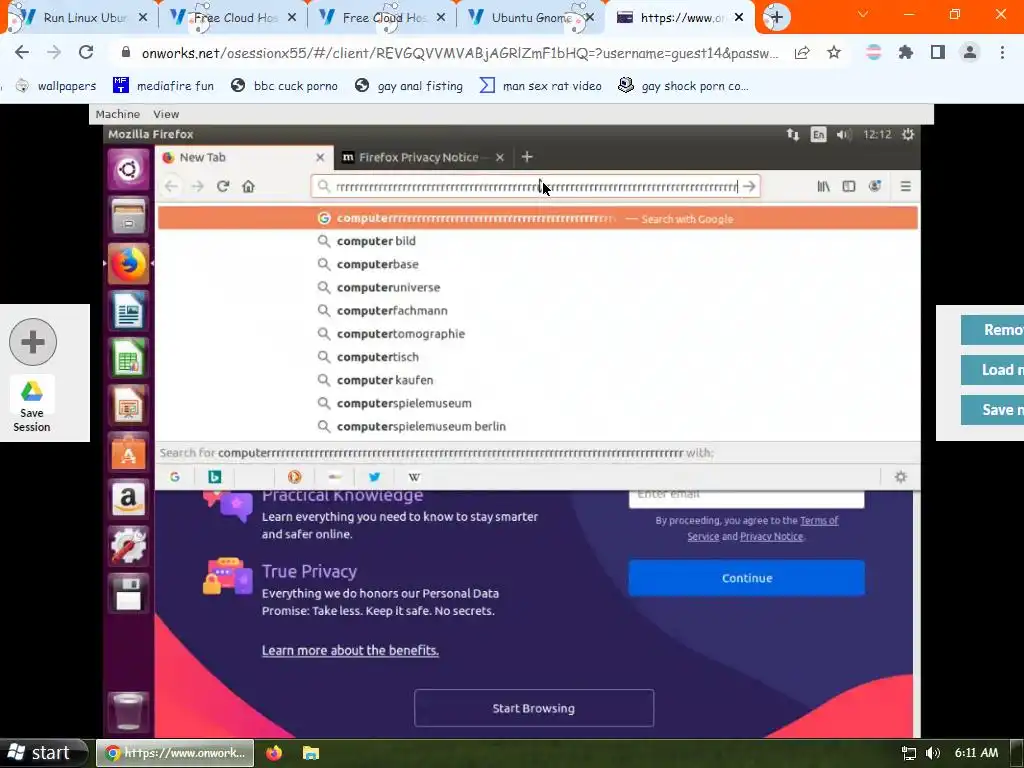The width and height of the screenshot is (1024, 768).
Task: Open the View menu
Action: tap(166, 114)
